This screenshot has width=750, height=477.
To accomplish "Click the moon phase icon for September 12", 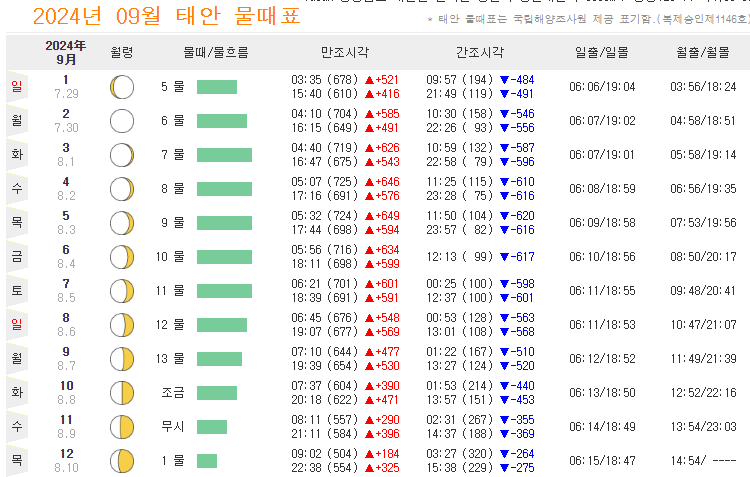I will click(x=122, y=461).
